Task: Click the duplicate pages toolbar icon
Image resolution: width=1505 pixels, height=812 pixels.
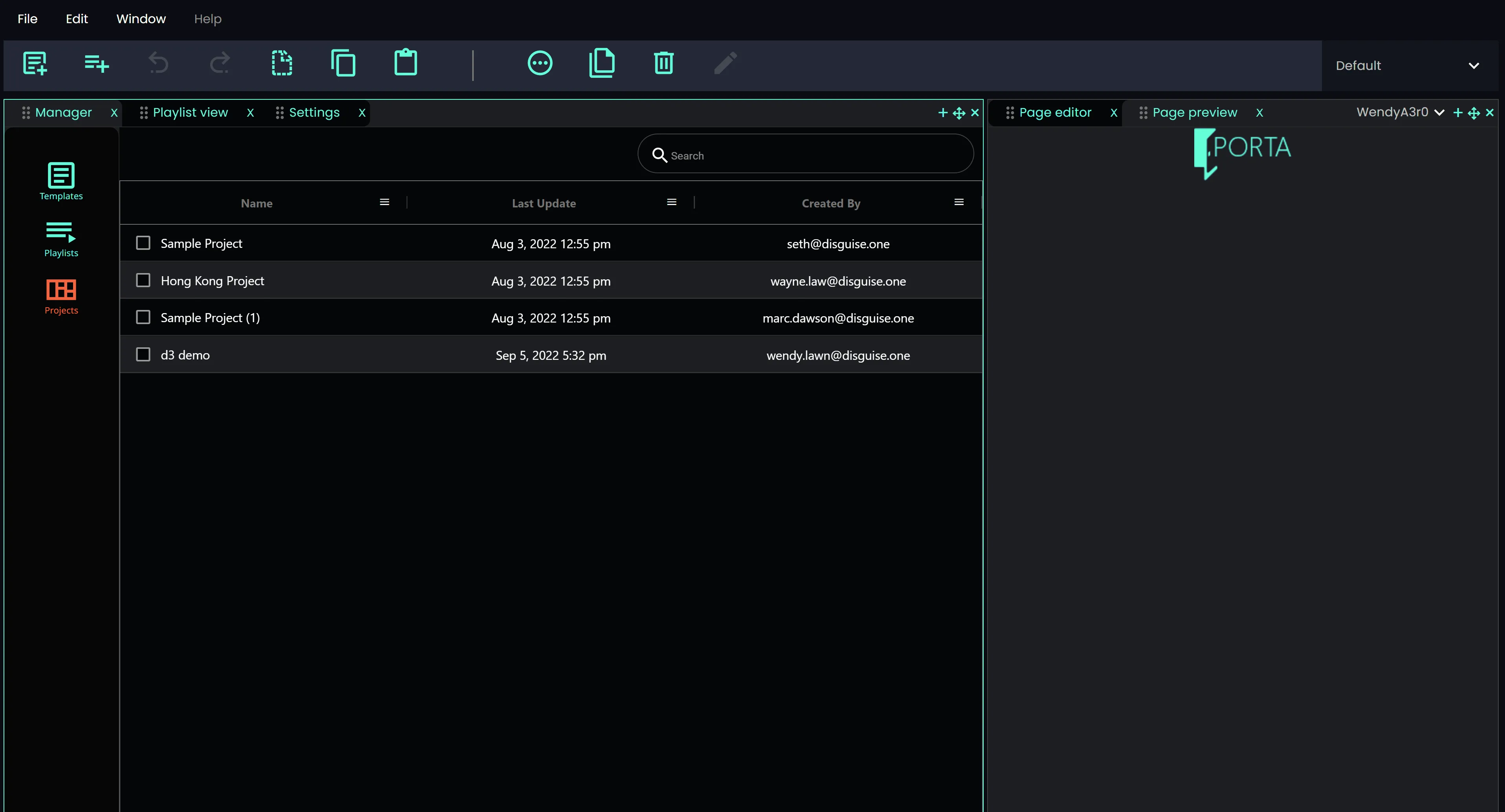Action: tap(602, 62)
